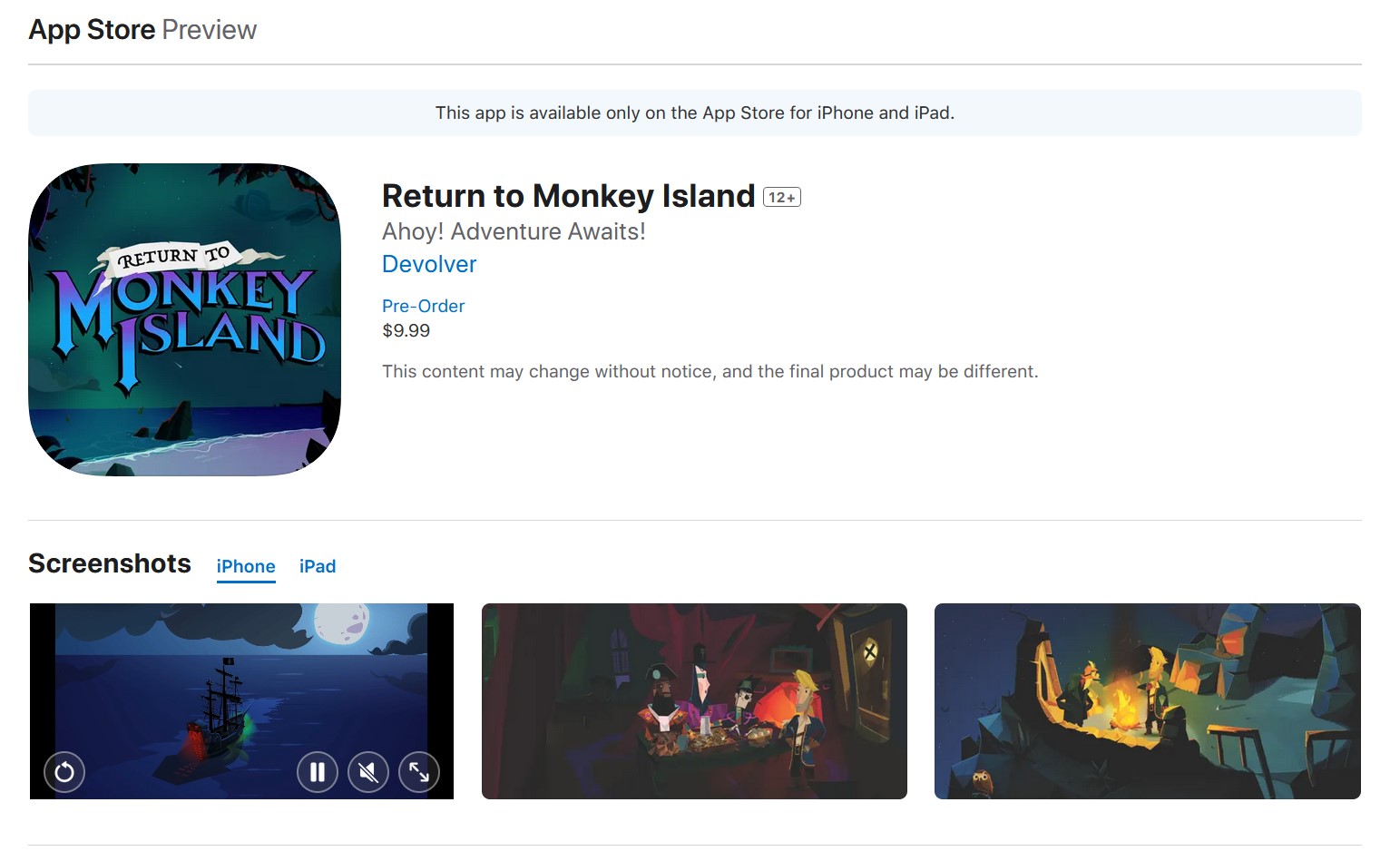Click the content may change disclaimer

tap(710, 371)
